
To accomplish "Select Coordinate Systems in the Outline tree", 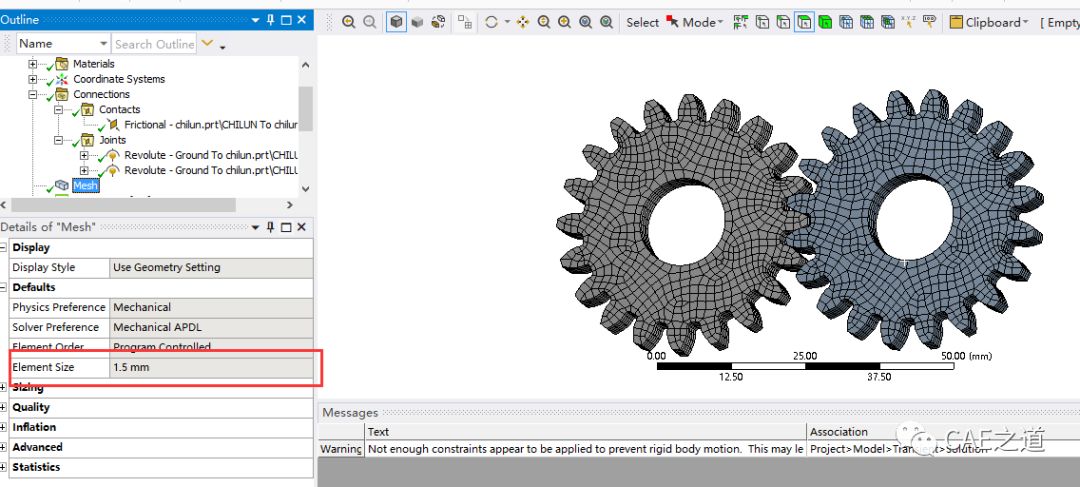I will pyautogui.click(x=119, y=79).
